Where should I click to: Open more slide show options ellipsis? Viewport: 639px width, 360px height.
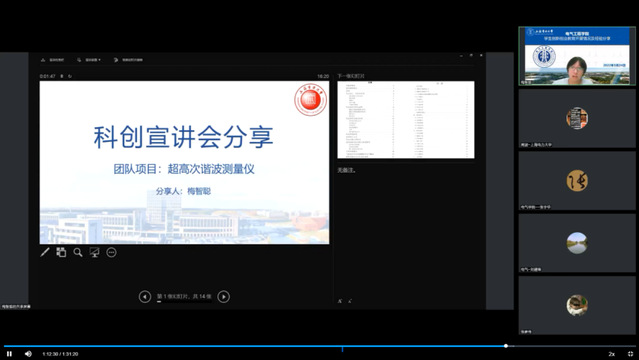(111, 252)
